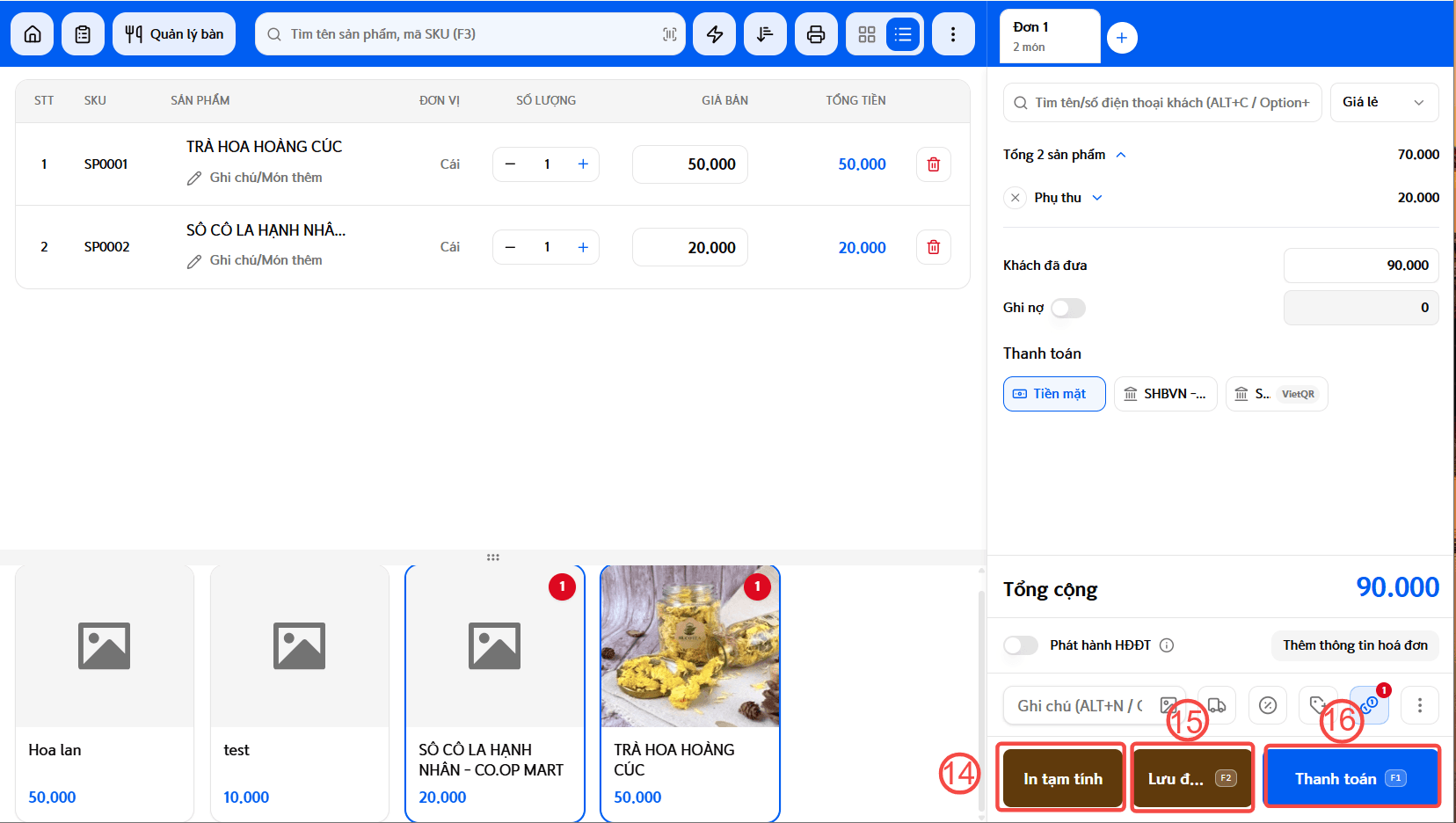Click the Thanh toán F1 button

pos(1351,779)
